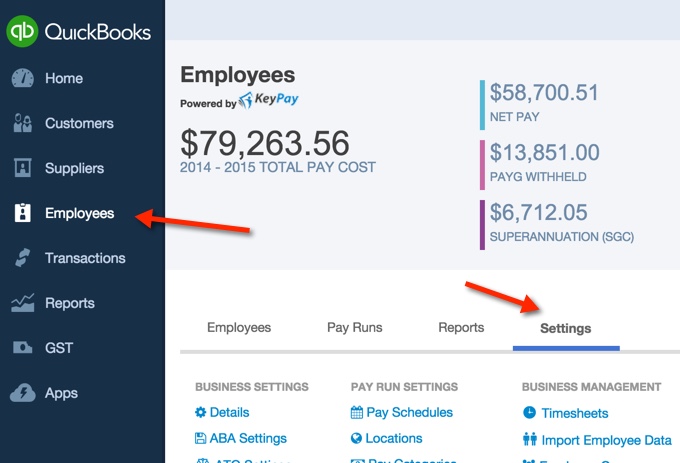The height and width of the screenshot is (463, 680).
Task: Click the NET PAY label
Action: 514,117
